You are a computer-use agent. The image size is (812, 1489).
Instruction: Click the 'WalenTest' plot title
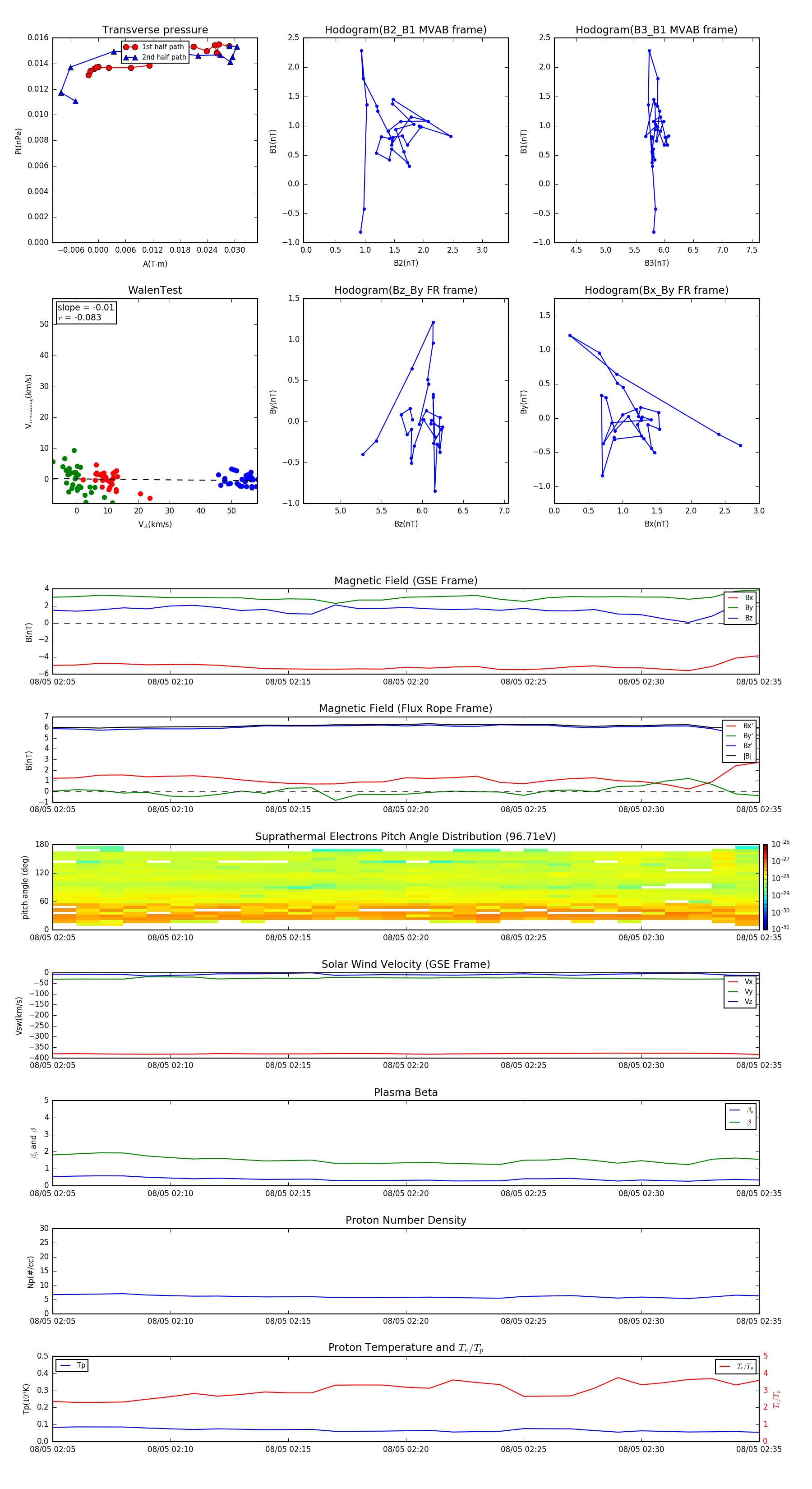(155, 290)
